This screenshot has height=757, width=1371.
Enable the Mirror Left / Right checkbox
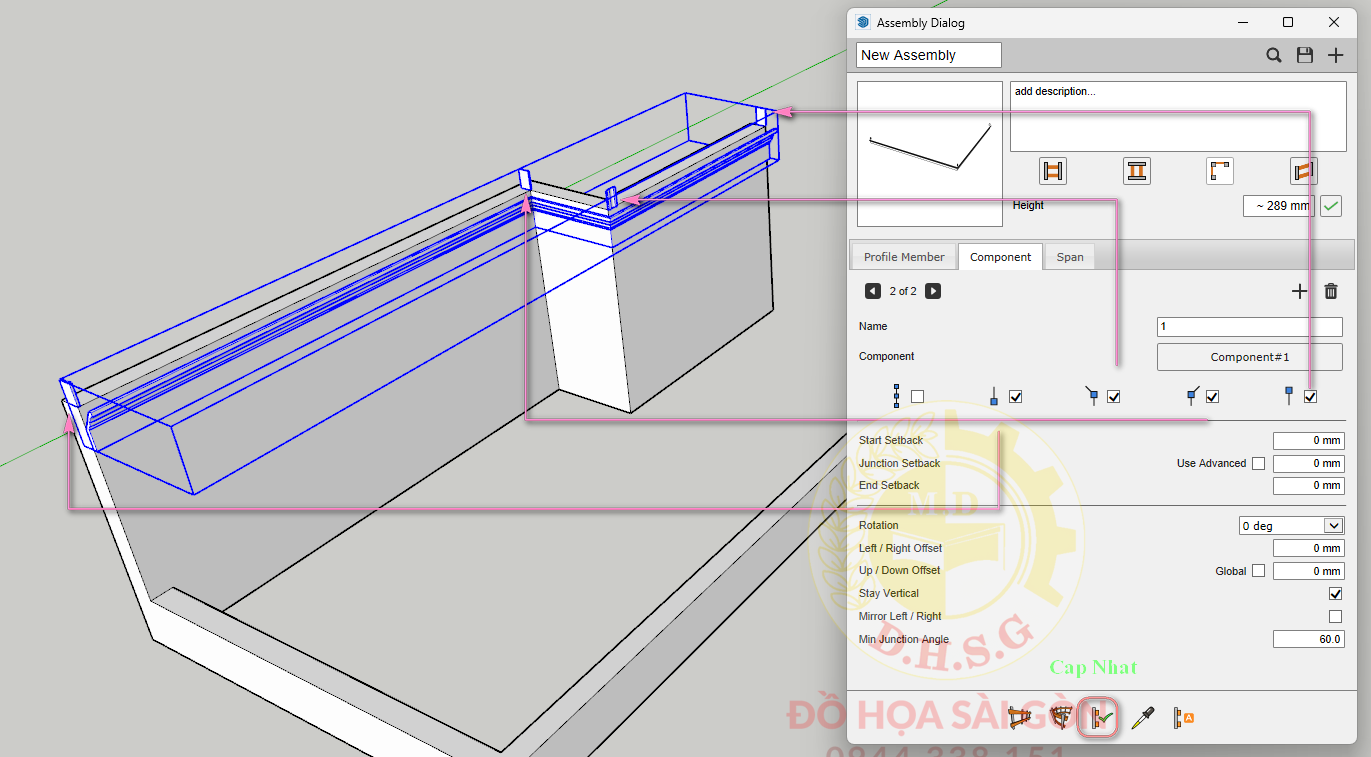(1335, 617)
